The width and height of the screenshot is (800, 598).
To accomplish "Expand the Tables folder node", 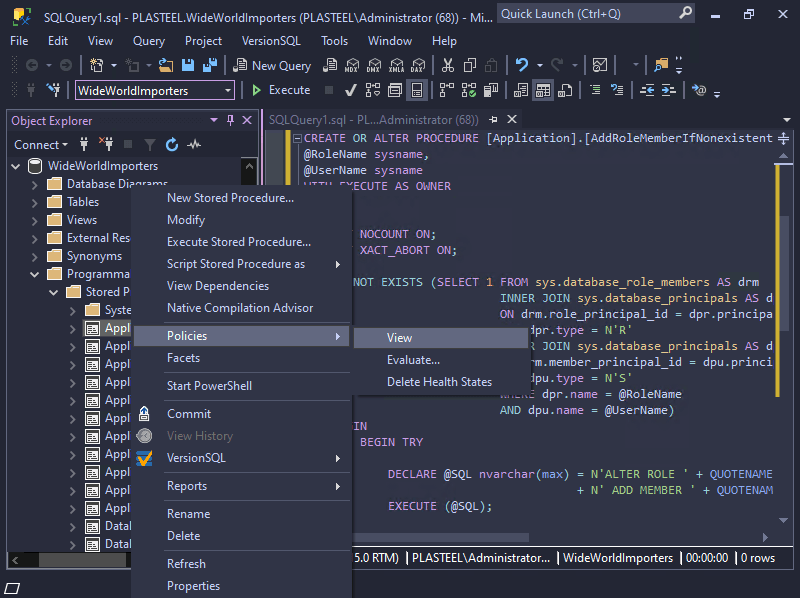I will pyautogui.click(x=35, y=203).
